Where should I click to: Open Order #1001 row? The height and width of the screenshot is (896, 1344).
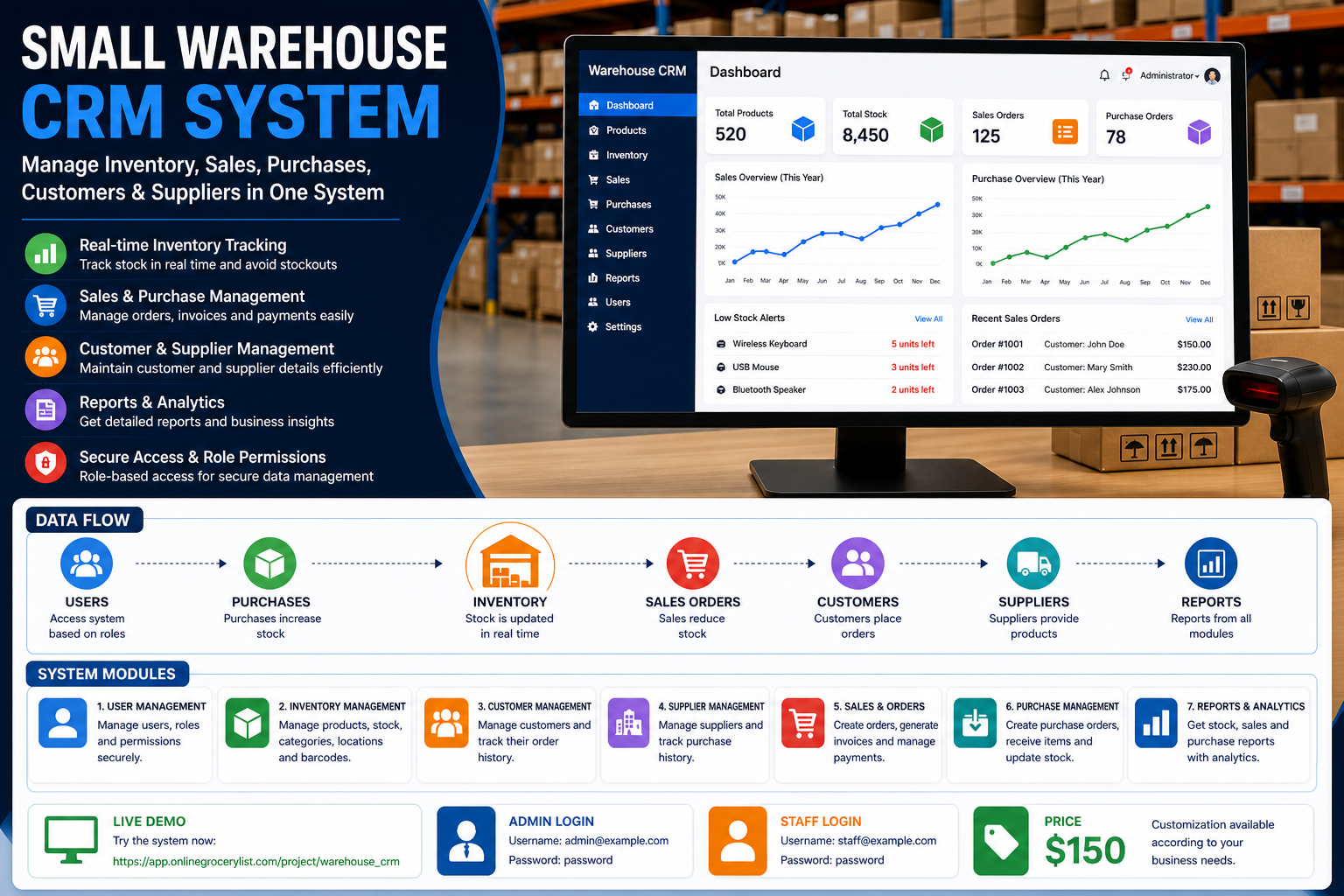[1091, 344]
